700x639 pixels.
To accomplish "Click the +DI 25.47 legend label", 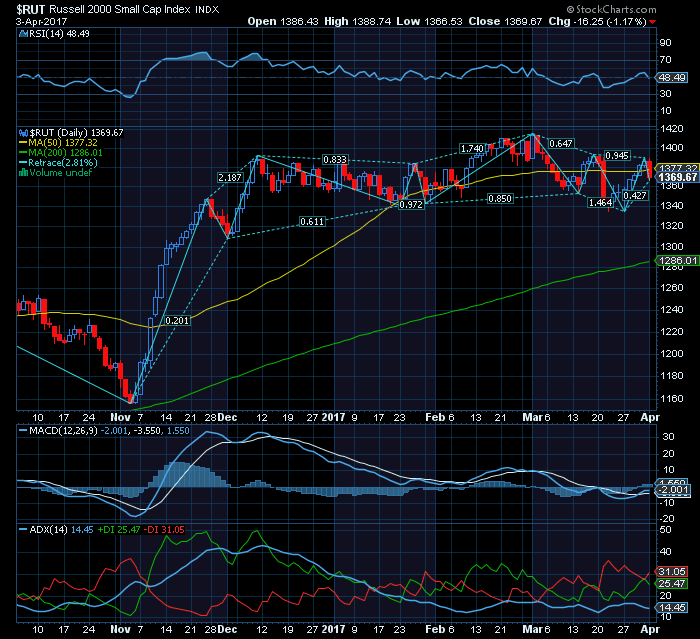I will (x=119, y=530).
